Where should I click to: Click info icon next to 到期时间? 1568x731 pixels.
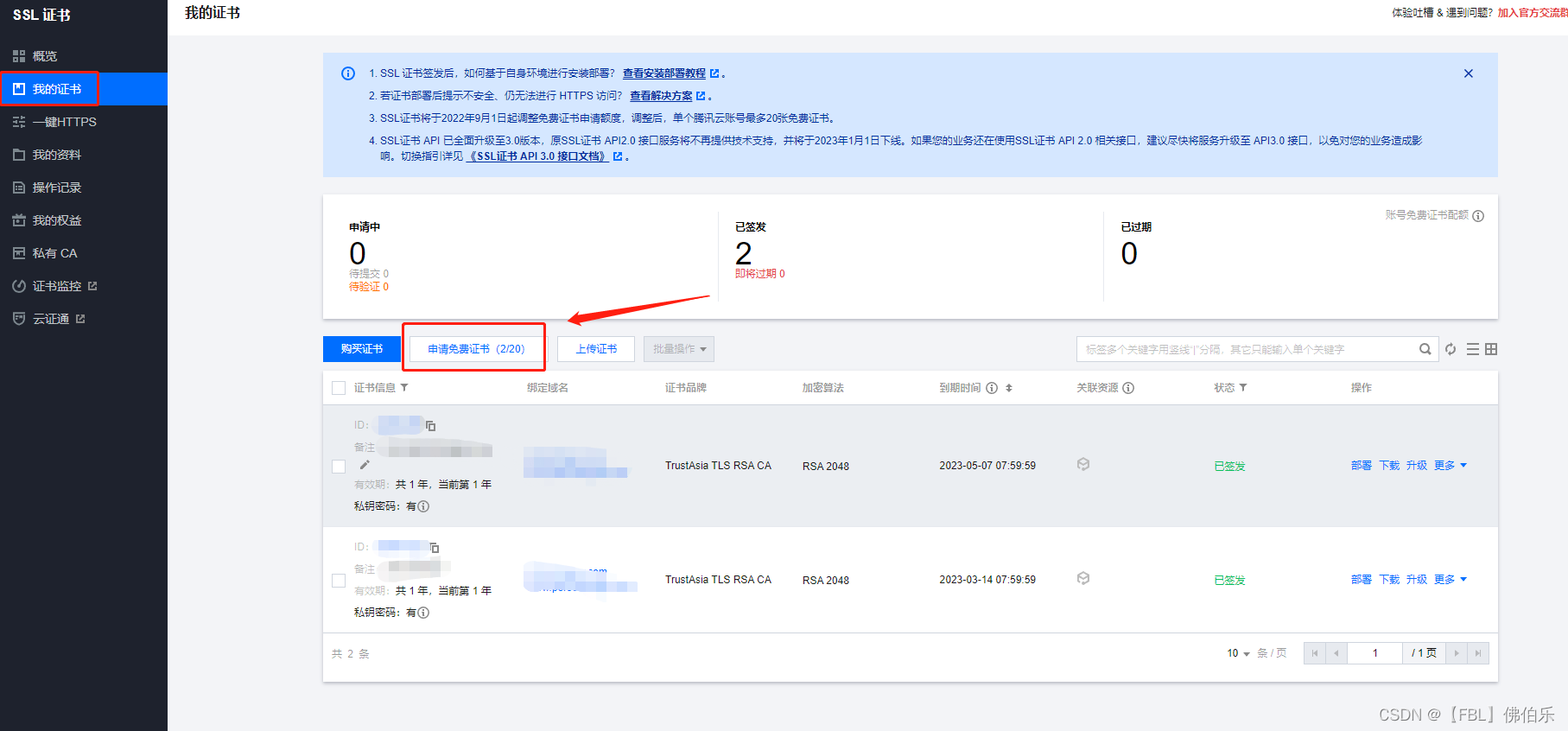(x=992, y=388)
